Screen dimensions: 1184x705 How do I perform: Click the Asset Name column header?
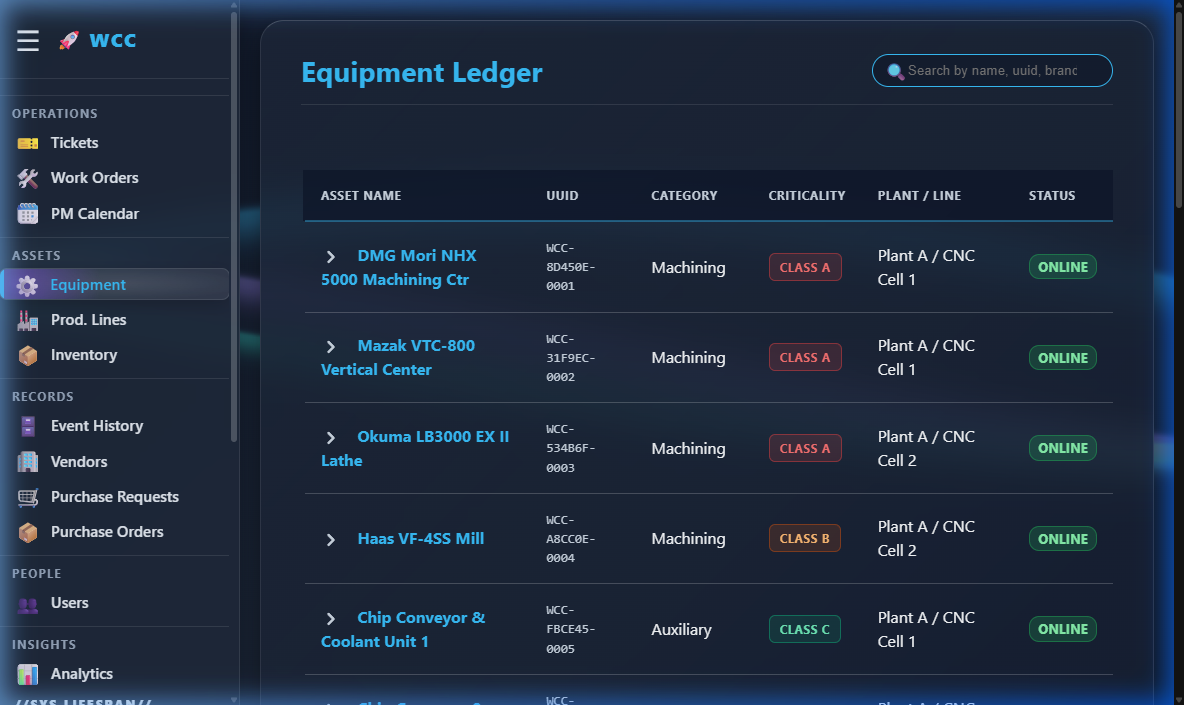[361, 195]
